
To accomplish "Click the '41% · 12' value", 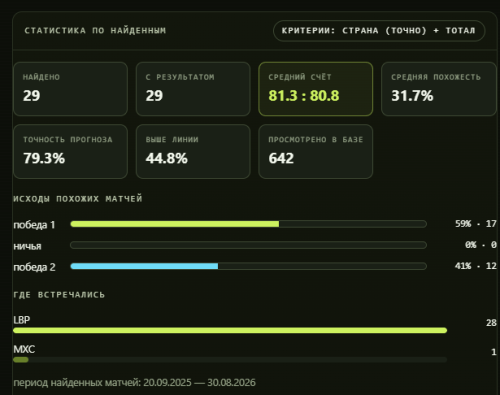I will click(476, 266).
